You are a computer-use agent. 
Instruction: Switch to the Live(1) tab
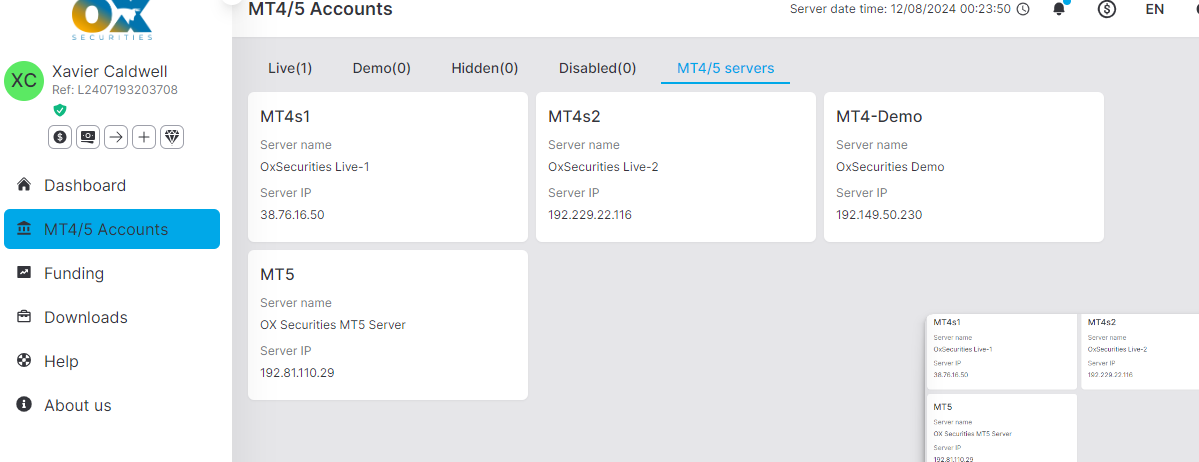pos(290,68)
